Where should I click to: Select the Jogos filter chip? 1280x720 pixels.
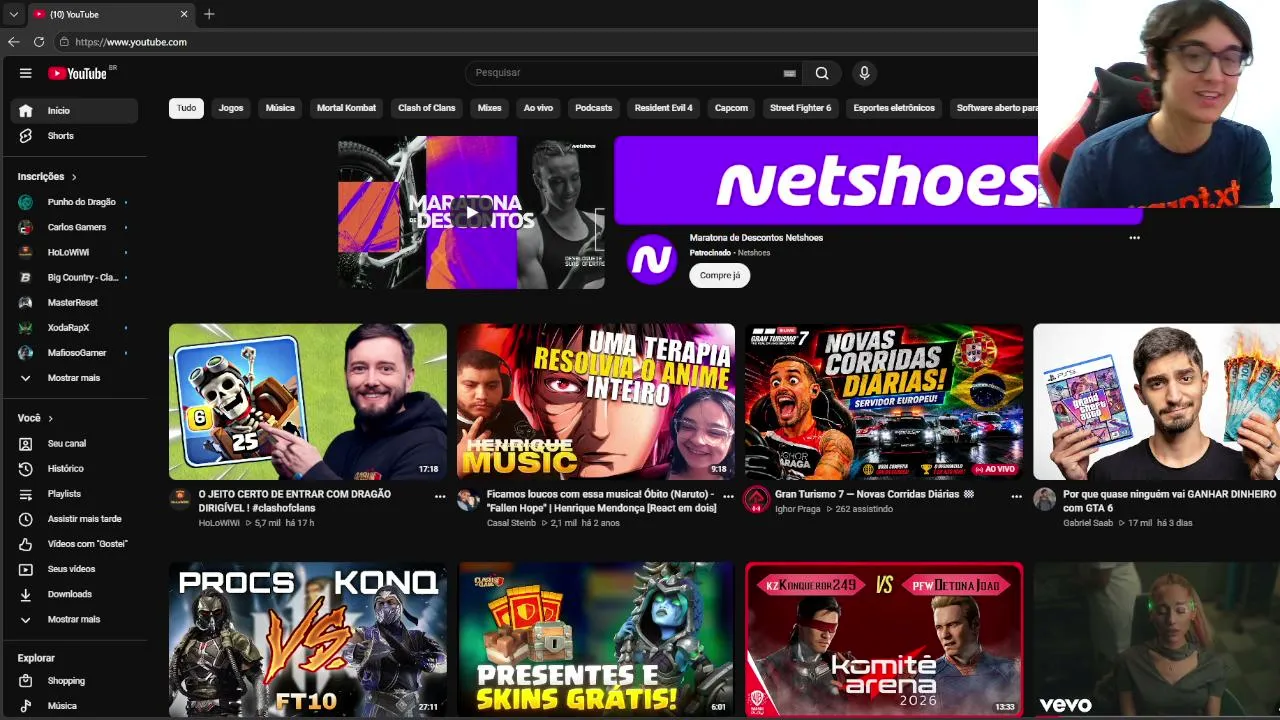pyautogui.click(x=231, y=108)
